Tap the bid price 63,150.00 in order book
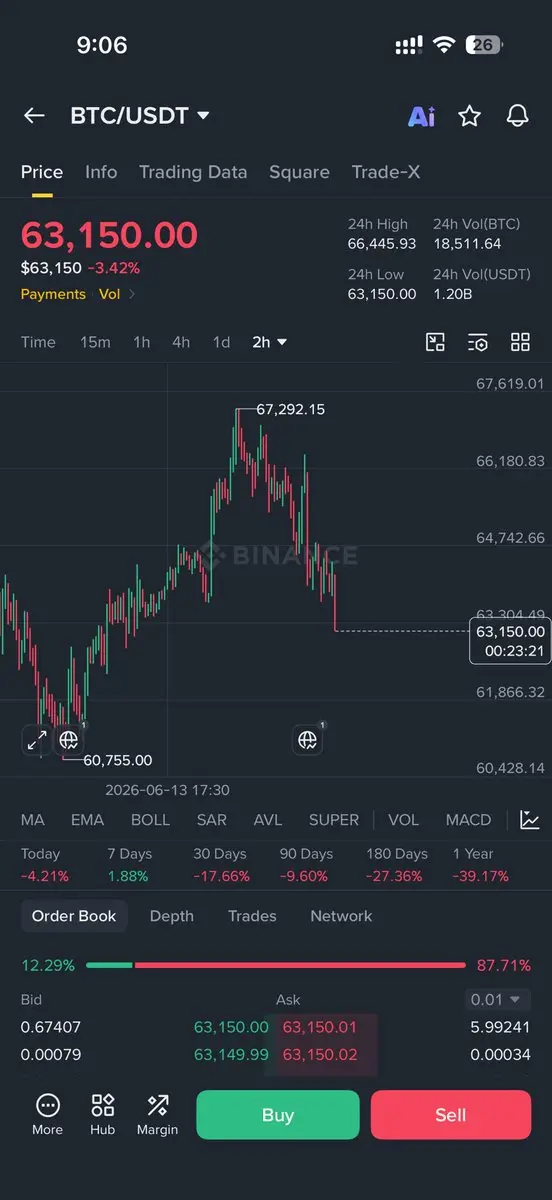The width and height of the screenshot is (552, 1200). coord(231,1027)
